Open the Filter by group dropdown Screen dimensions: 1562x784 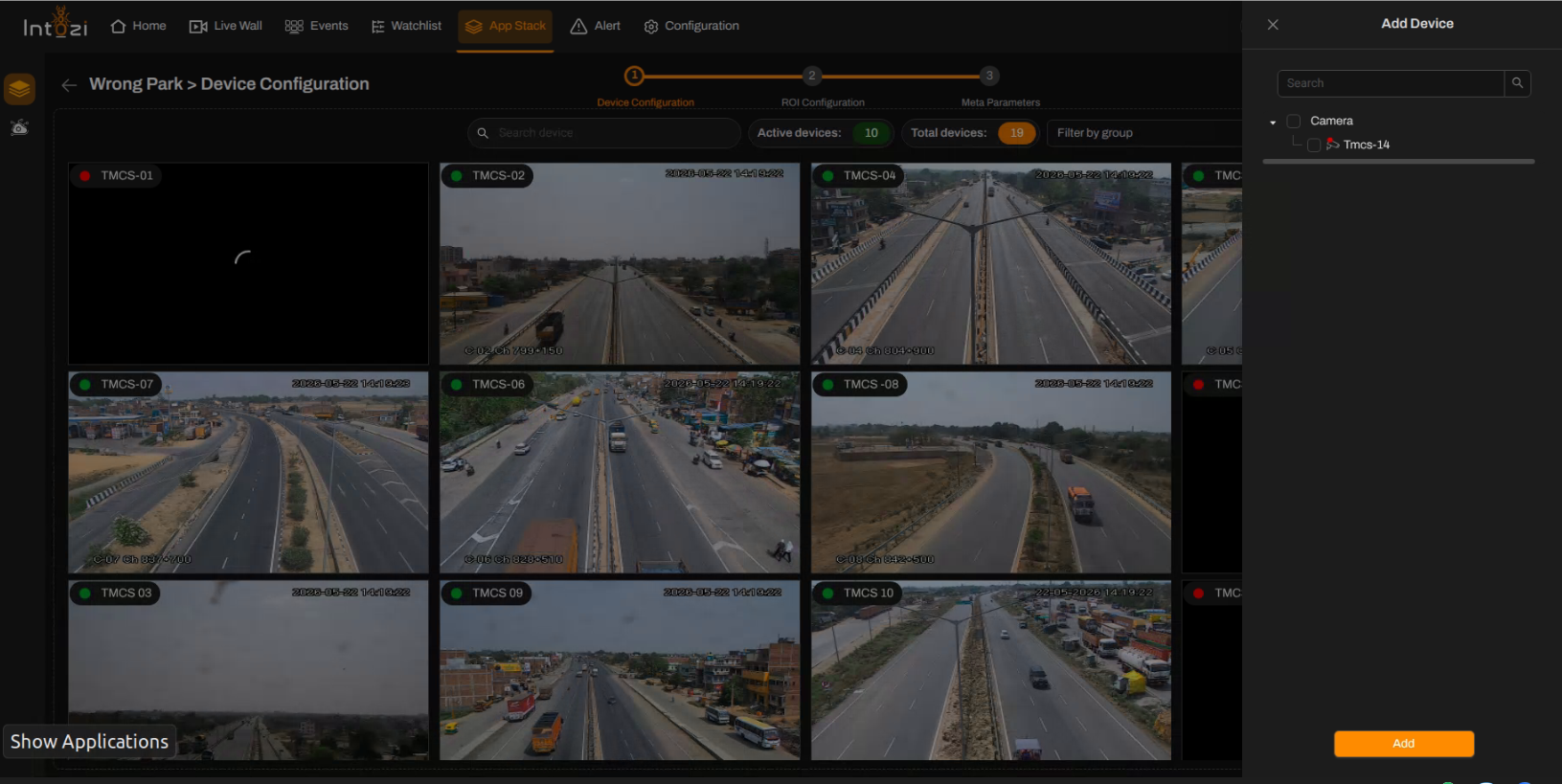(1143, 133)
